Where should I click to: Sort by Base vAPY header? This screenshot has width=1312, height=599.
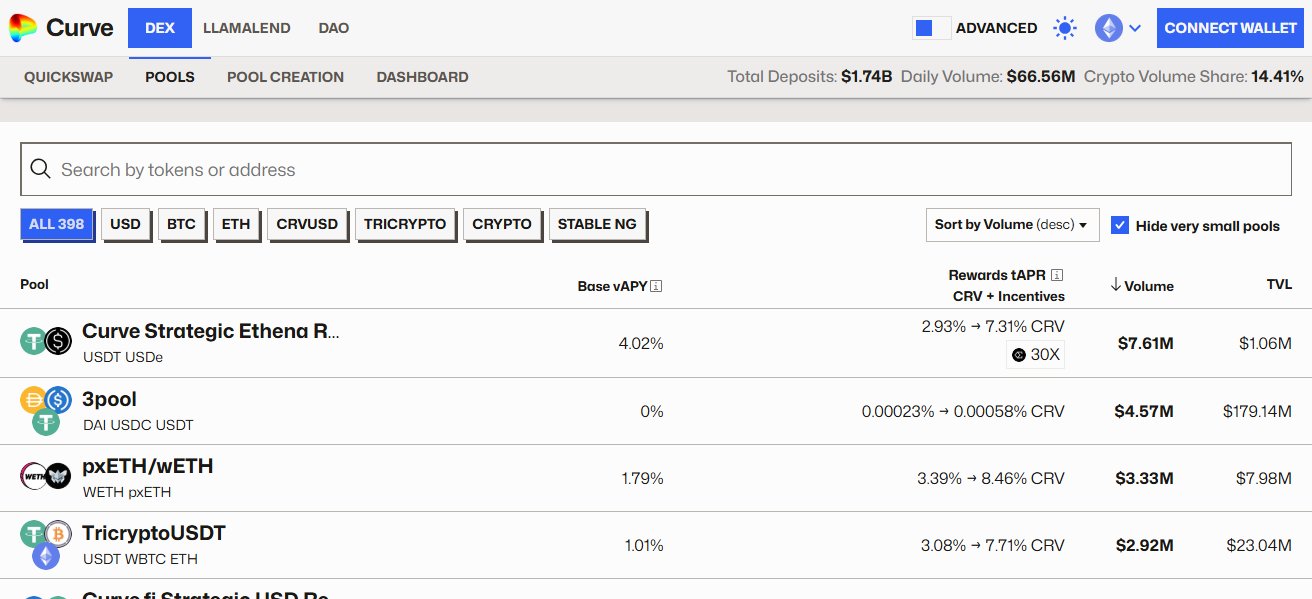(612, 286)
